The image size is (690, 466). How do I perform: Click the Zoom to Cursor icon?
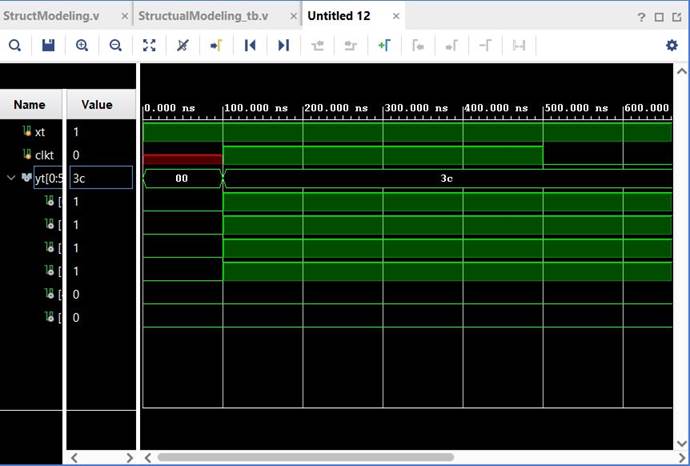point(183,45)
